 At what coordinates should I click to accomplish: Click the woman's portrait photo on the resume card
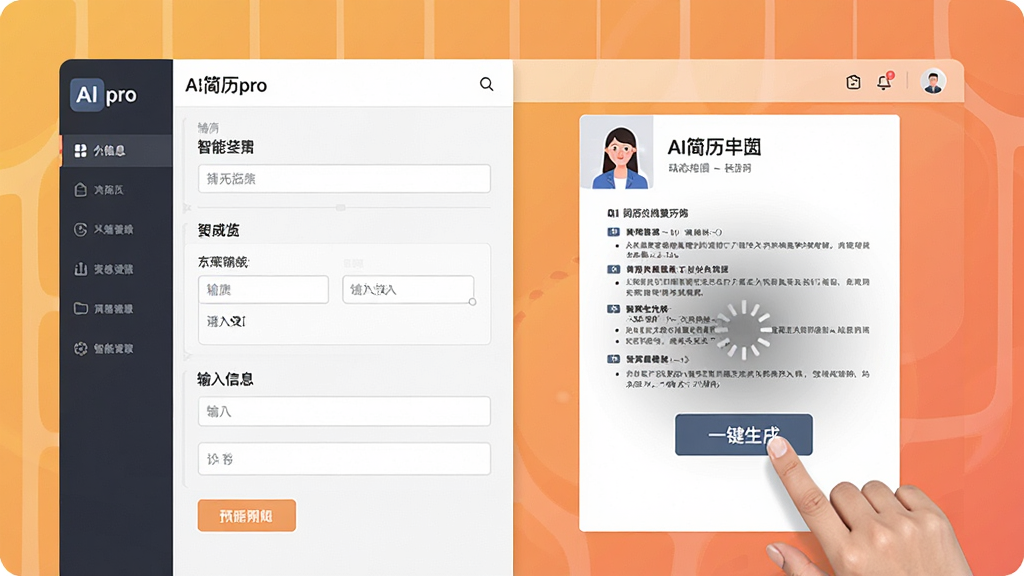coord(616,153)
